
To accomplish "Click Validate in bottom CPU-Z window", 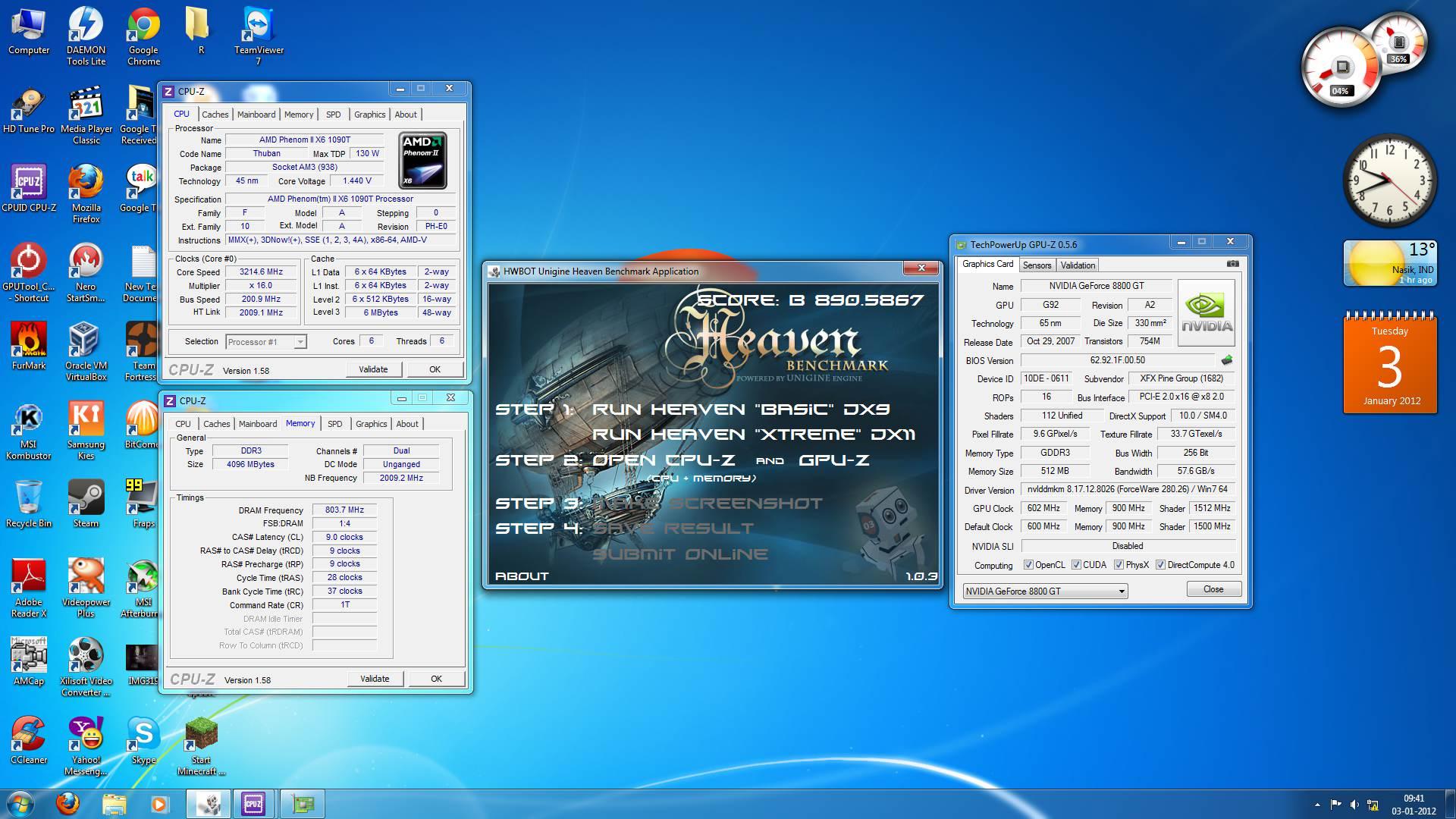I will [375, 679].
